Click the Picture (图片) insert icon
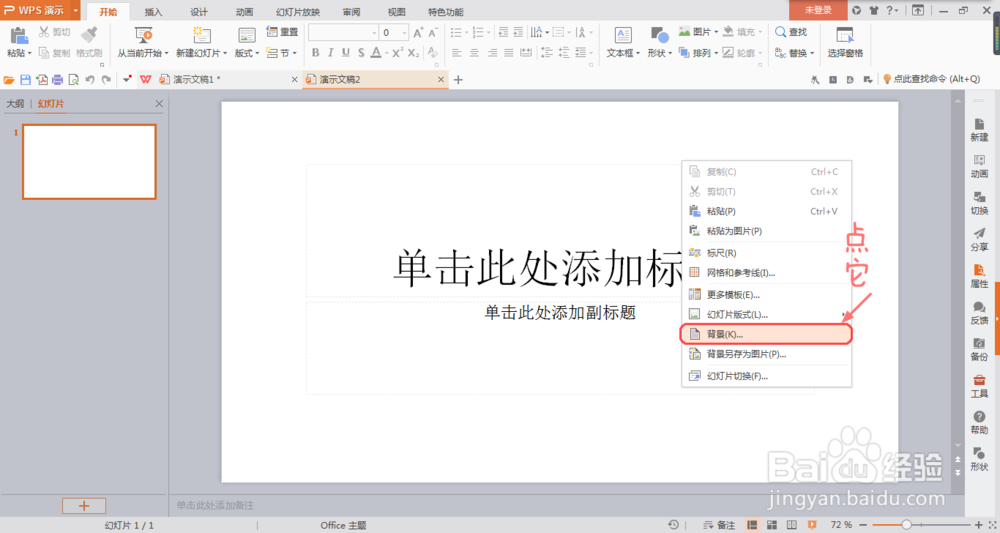Screen dimensions: 1000x533 684,31
